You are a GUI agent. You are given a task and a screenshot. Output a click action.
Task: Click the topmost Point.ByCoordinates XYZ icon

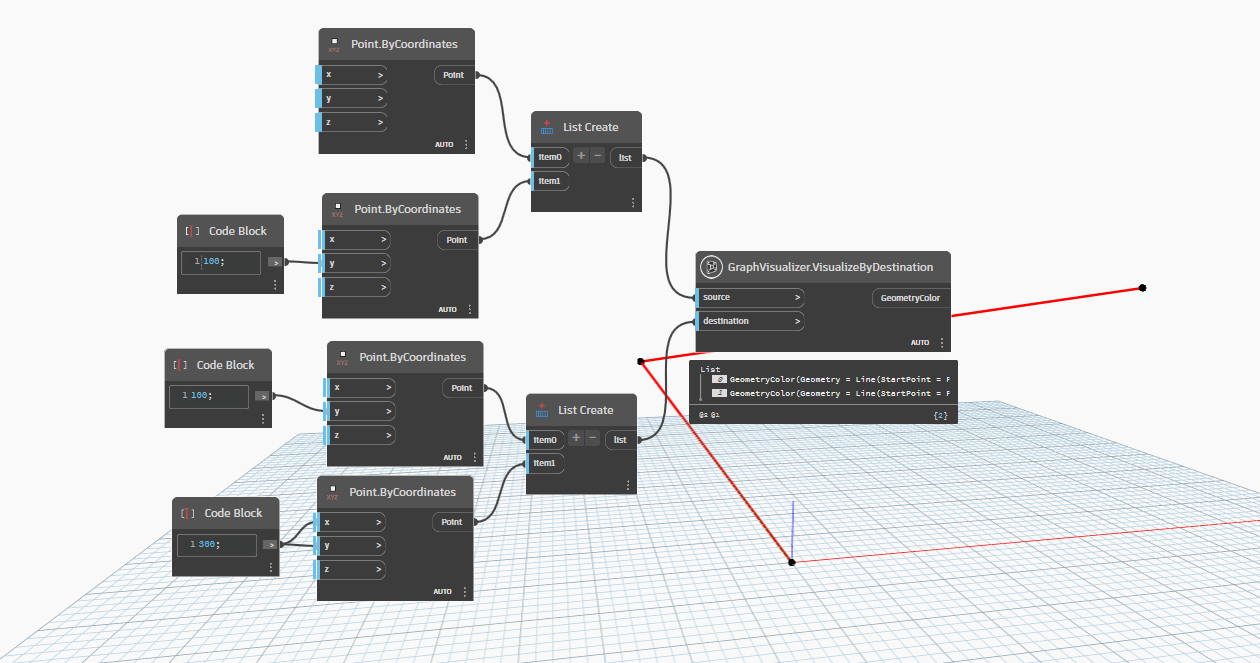[334, 45]
